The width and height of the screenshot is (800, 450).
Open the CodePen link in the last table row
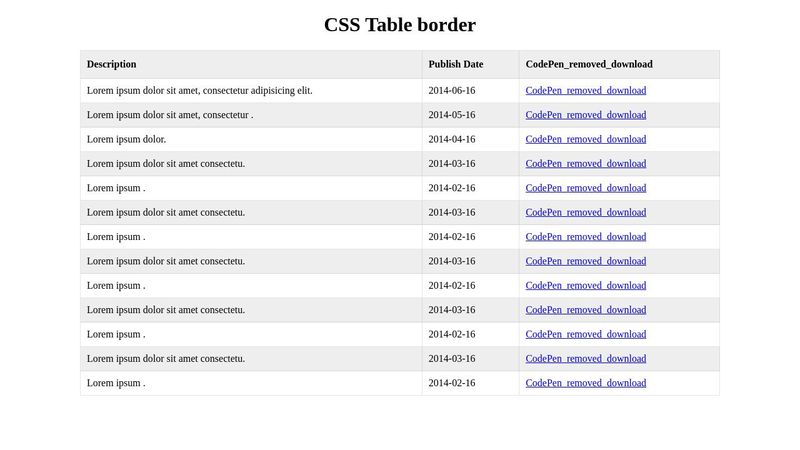click(585, 383)
